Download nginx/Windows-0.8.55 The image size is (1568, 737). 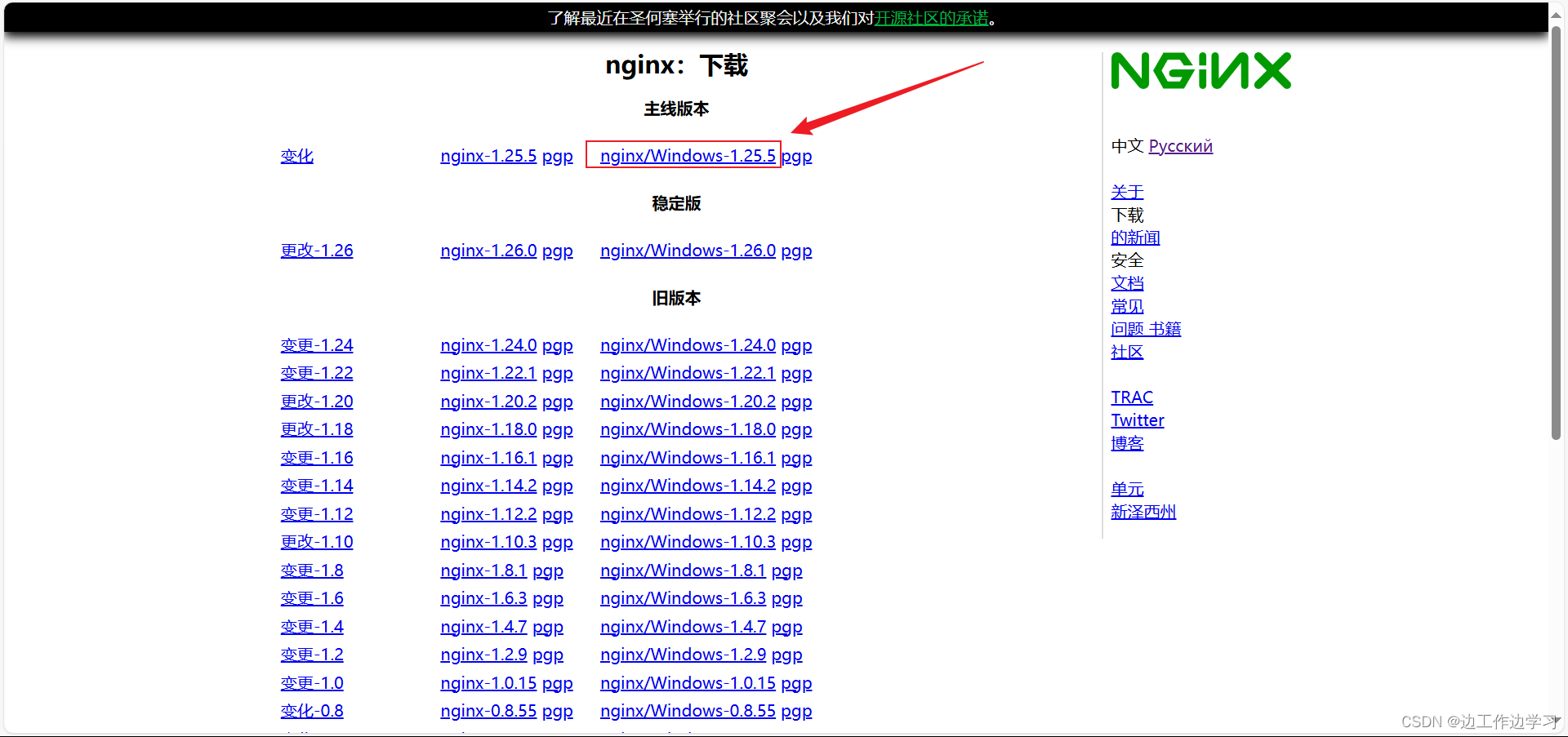click(x=688, y=711)
